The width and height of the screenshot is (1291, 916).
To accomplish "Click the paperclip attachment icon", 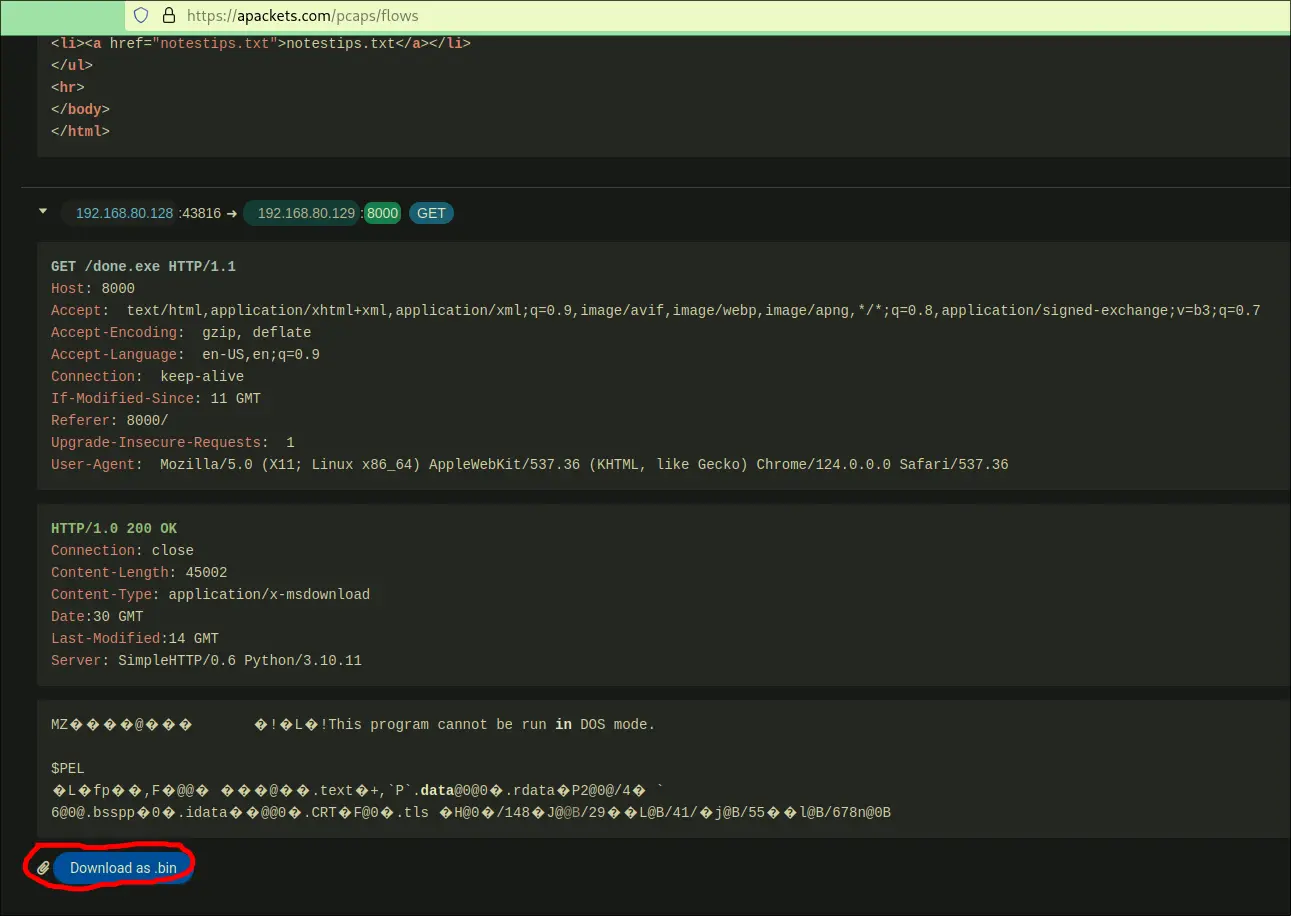I will (x=43, y=868).
